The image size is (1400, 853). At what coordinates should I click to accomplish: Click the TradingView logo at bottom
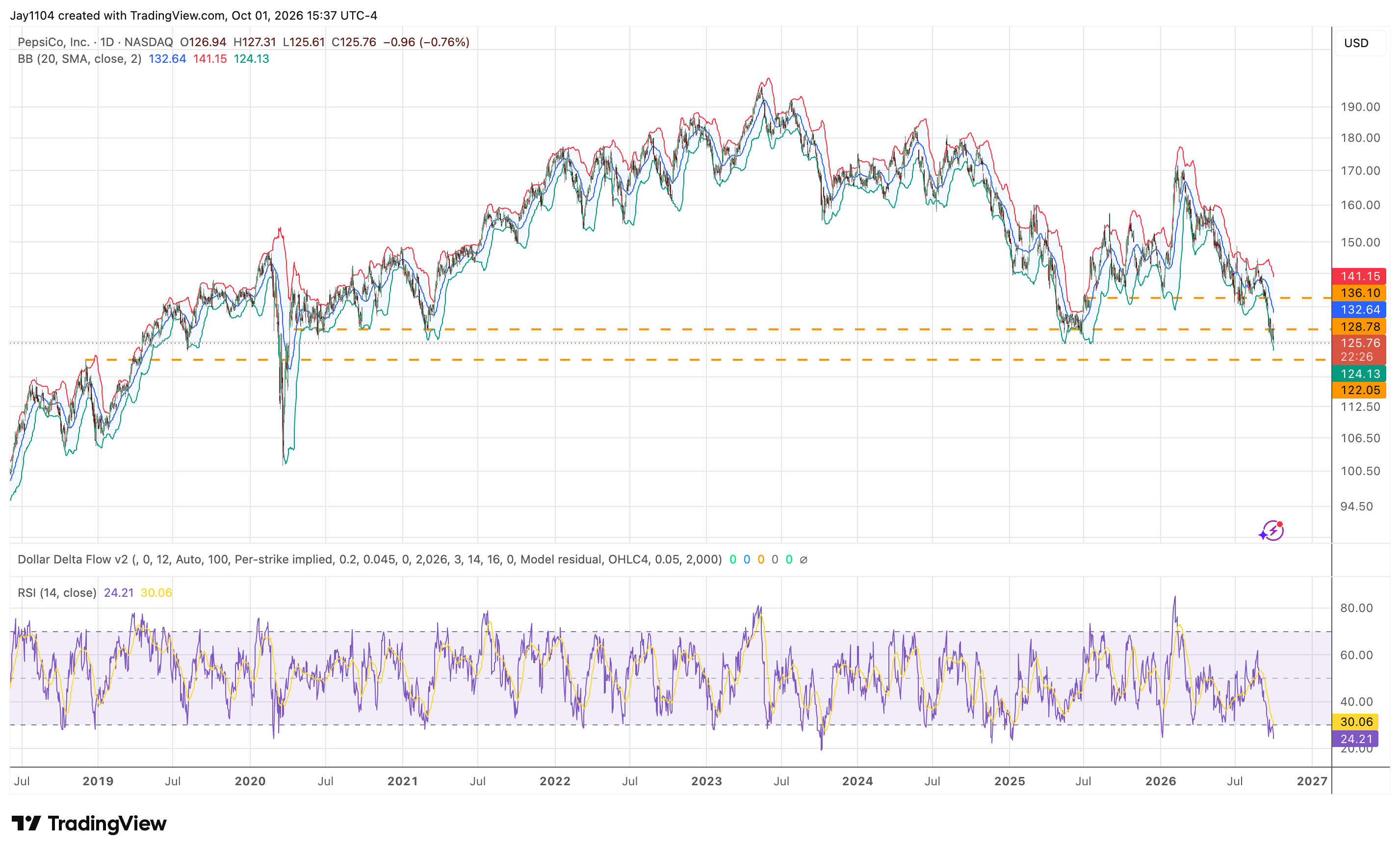89,823
